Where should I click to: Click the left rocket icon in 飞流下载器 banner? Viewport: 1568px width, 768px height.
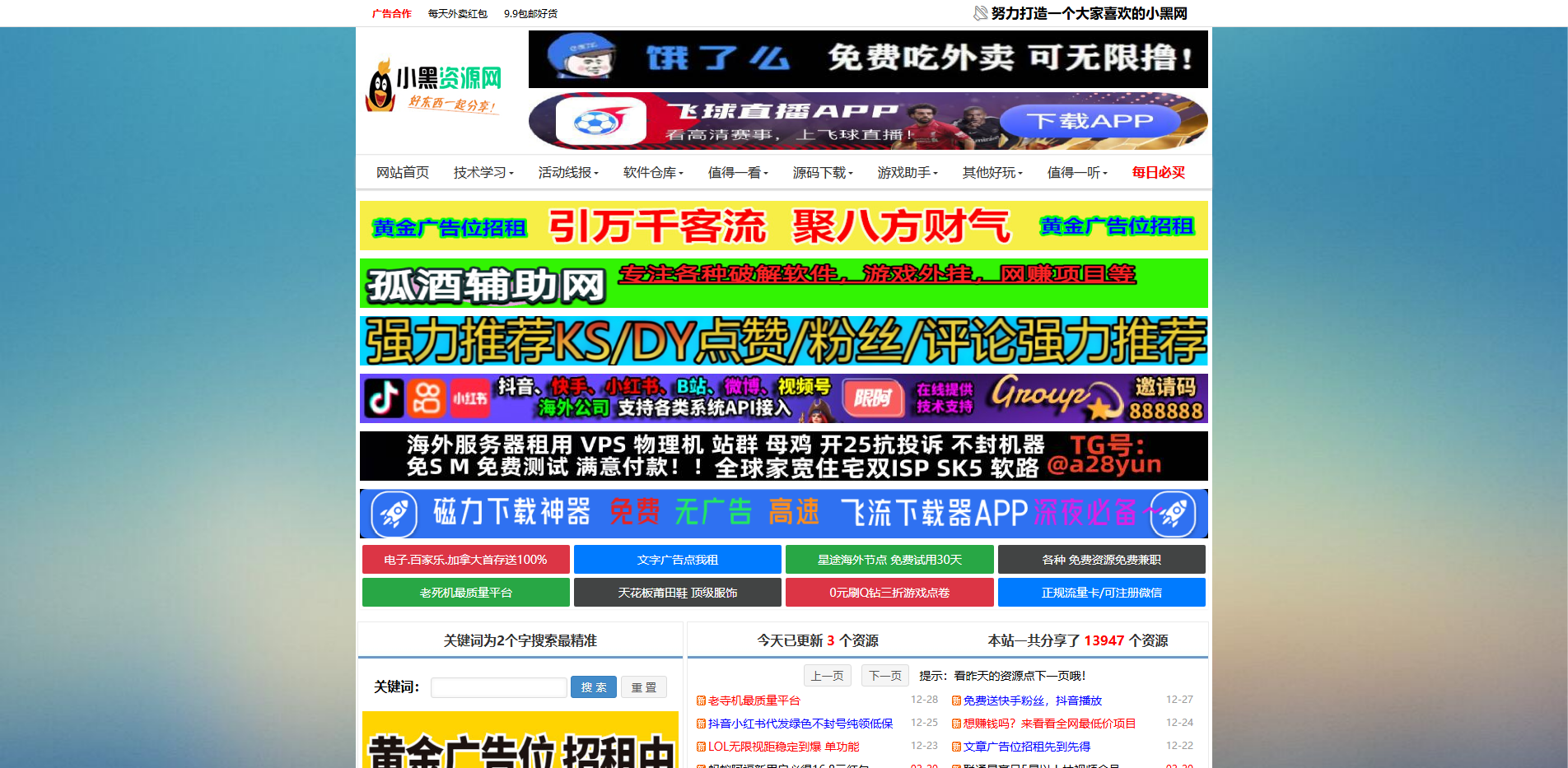point(396,513)
